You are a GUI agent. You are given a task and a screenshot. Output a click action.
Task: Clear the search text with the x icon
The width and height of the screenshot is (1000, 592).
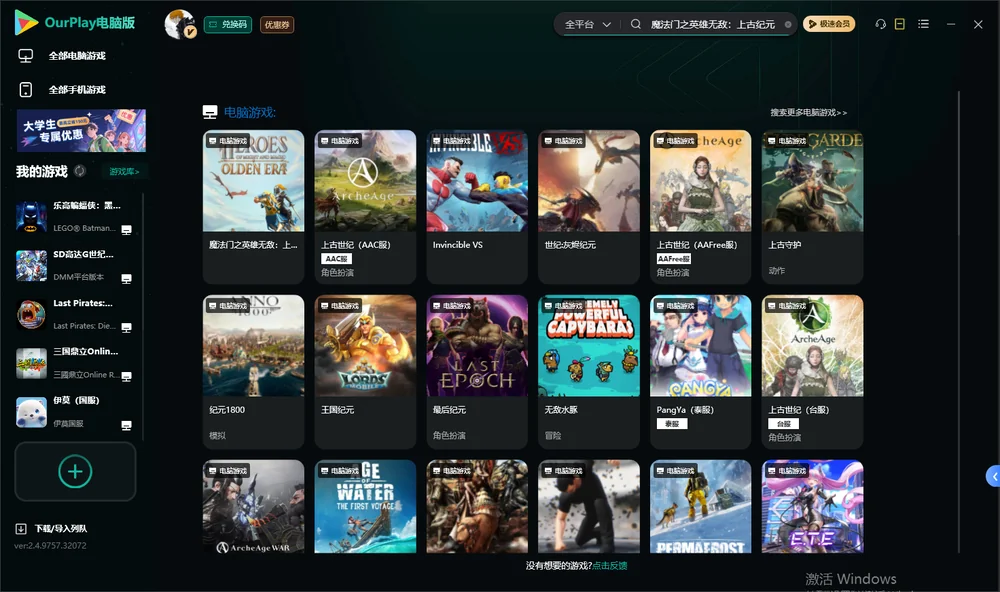click(x=788, y=25)
